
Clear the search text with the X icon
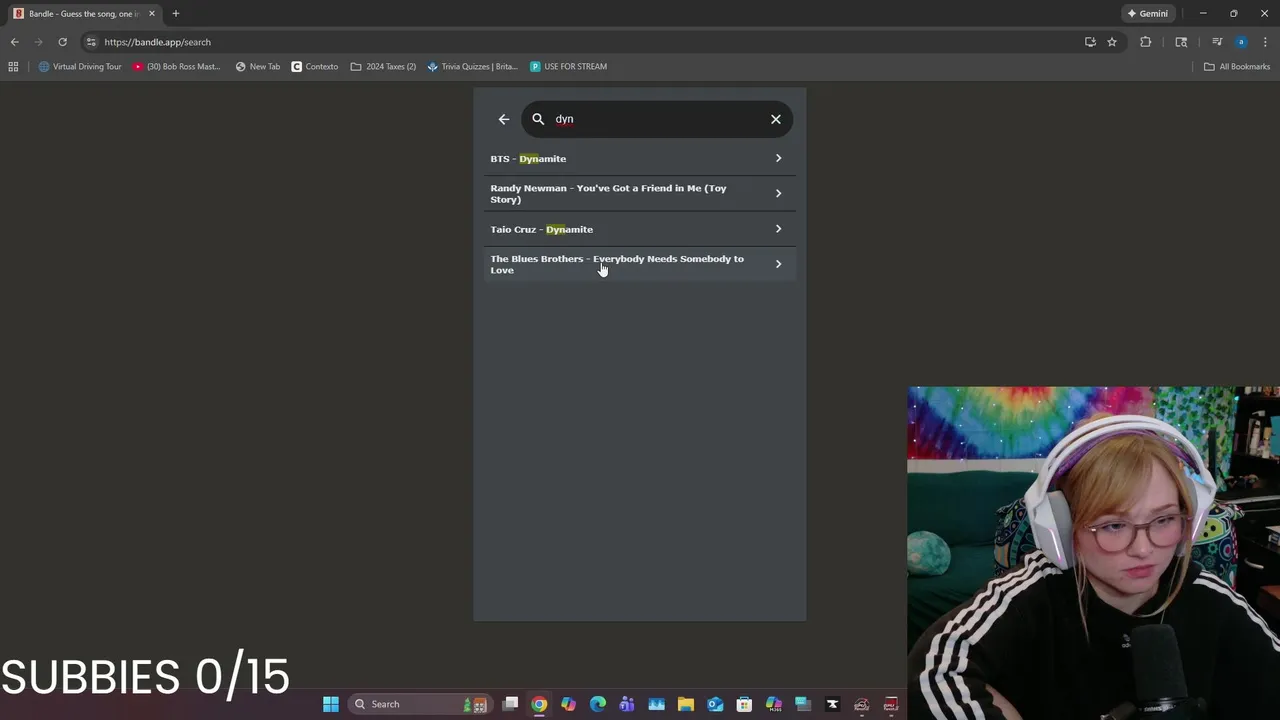(776, 119)
